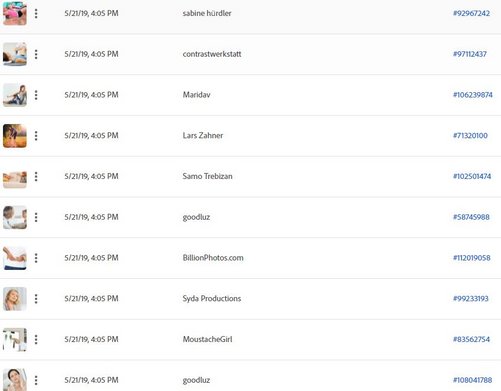Open three-dot menu for MoustacheGirl row
This screenshot has width=501, height=391.
coord(36,339)
